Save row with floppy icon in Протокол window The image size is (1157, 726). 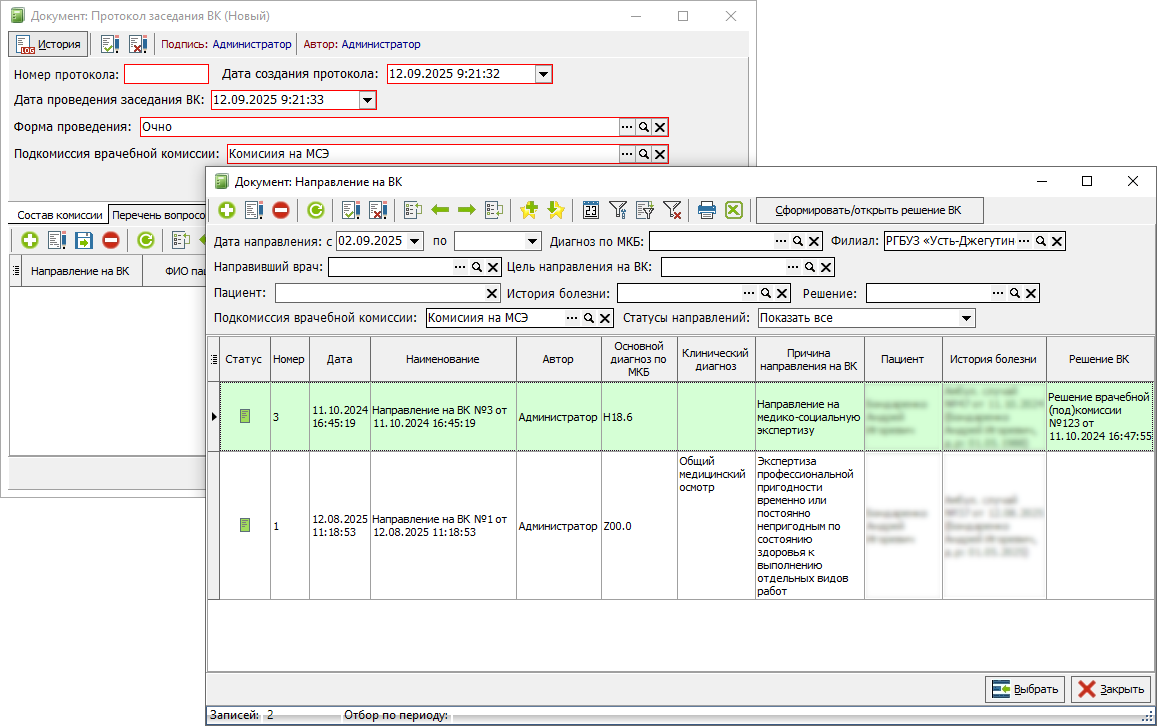[x=83, y=240]
